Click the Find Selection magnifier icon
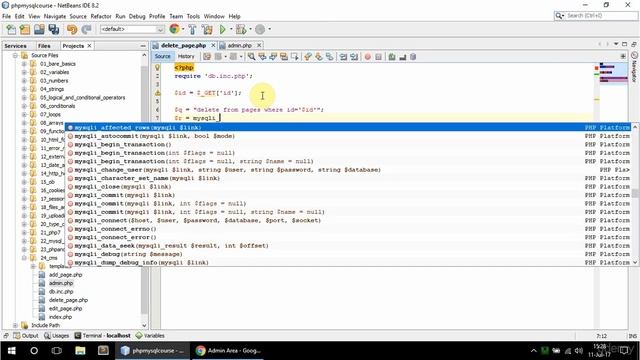Screen dimensions: 640x360 click(x=251, y=57)
